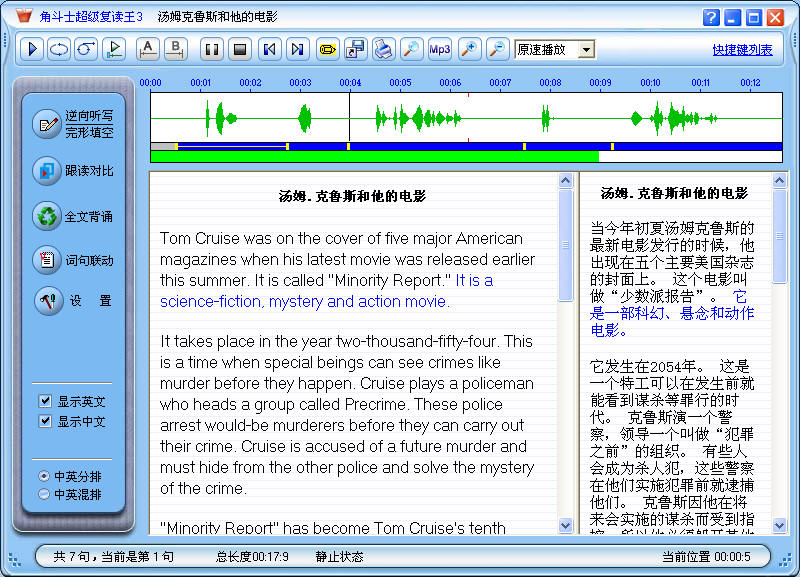Jump to previous sentence
This screenshot has width=802, height=577.
click(269, 49)
